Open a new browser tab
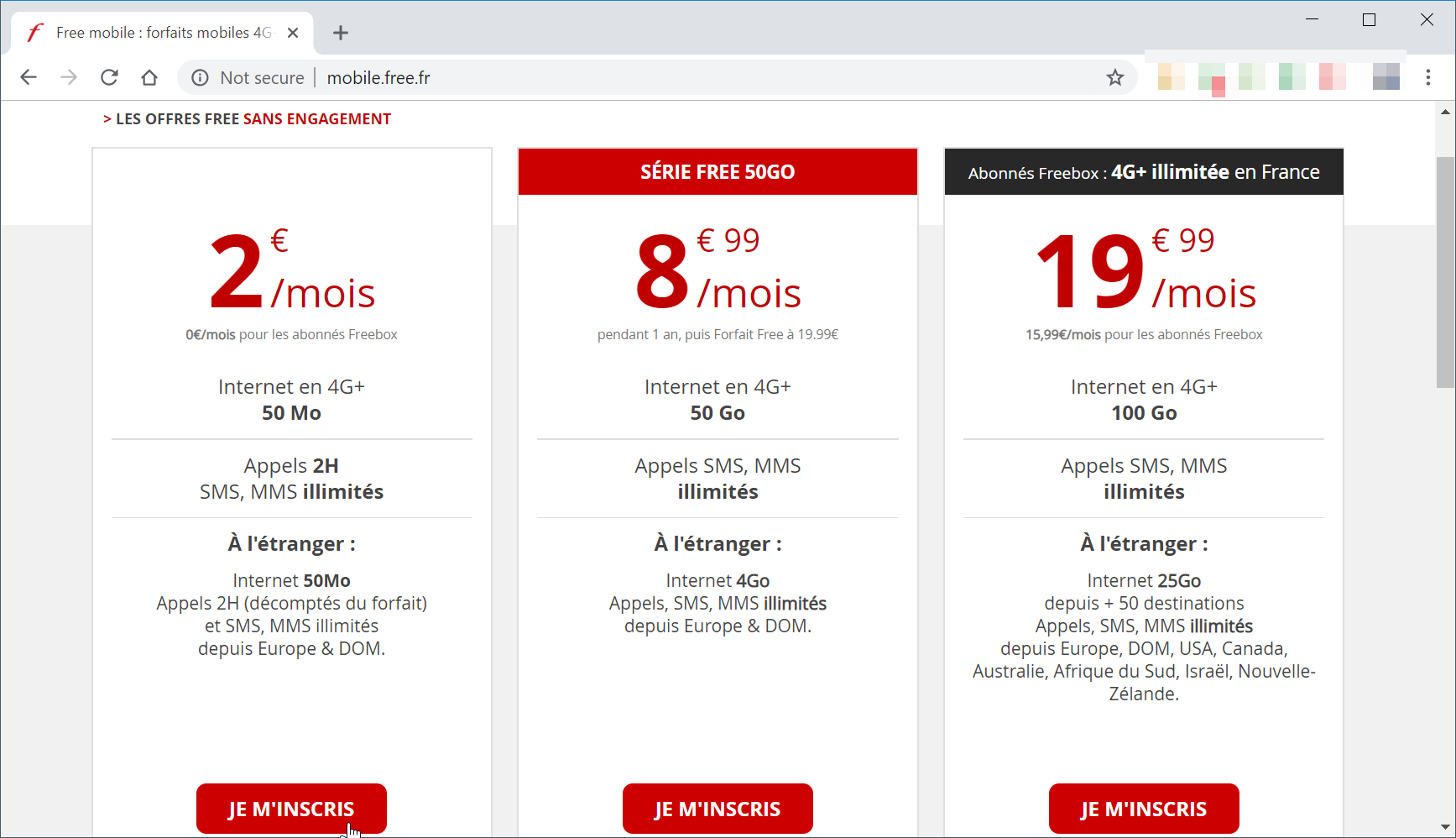Image resolution: width=1456 pixels, height=838 pixels. (x=340, y=33)
